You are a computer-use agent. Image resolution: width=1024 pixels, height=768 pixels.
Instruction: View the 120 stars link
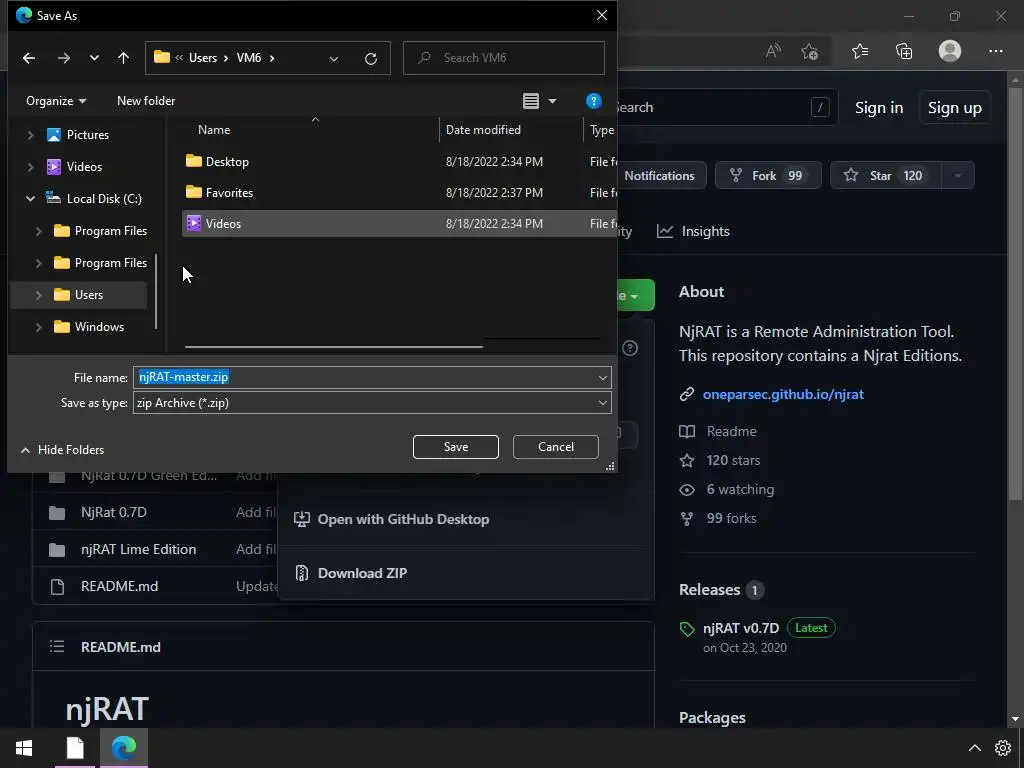(733, 460)
